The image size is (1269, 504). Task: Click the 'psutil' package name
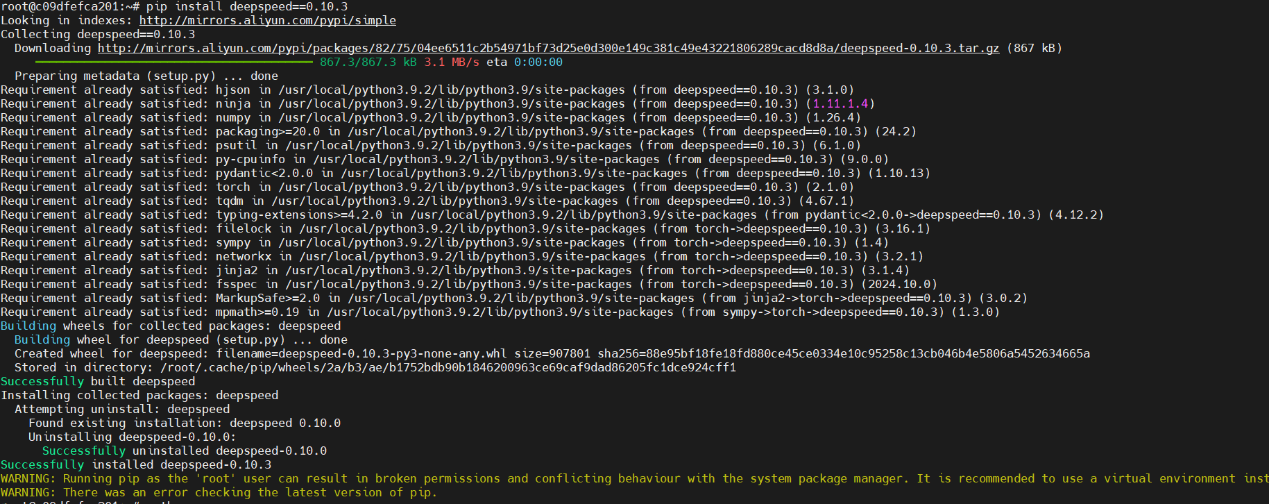236,146
